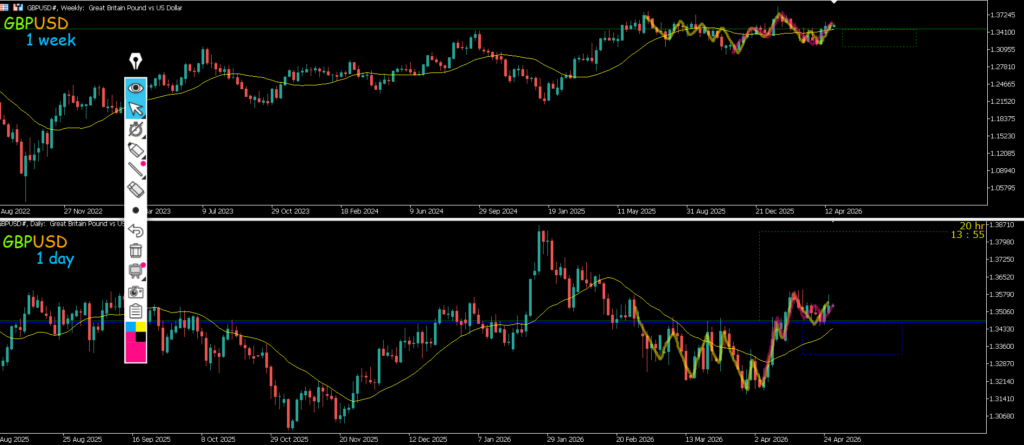Pick the blue color swatch
Image resolution: width=1024 pixels, height=445 pixels.
(x=130, y=327)
